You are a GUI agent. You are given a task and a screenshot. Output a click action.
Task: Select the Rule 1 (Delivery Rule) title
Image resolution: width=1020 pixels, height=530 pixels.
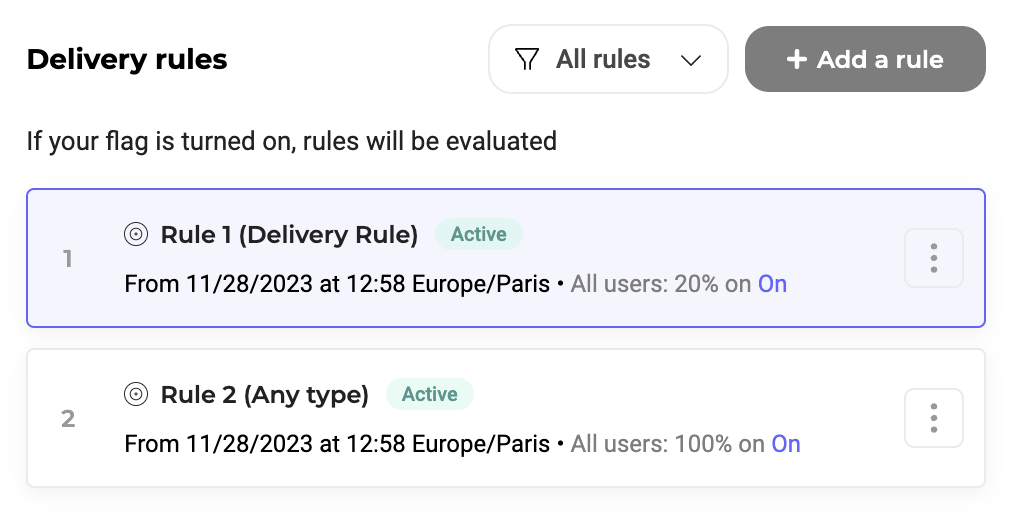point(289,235)
